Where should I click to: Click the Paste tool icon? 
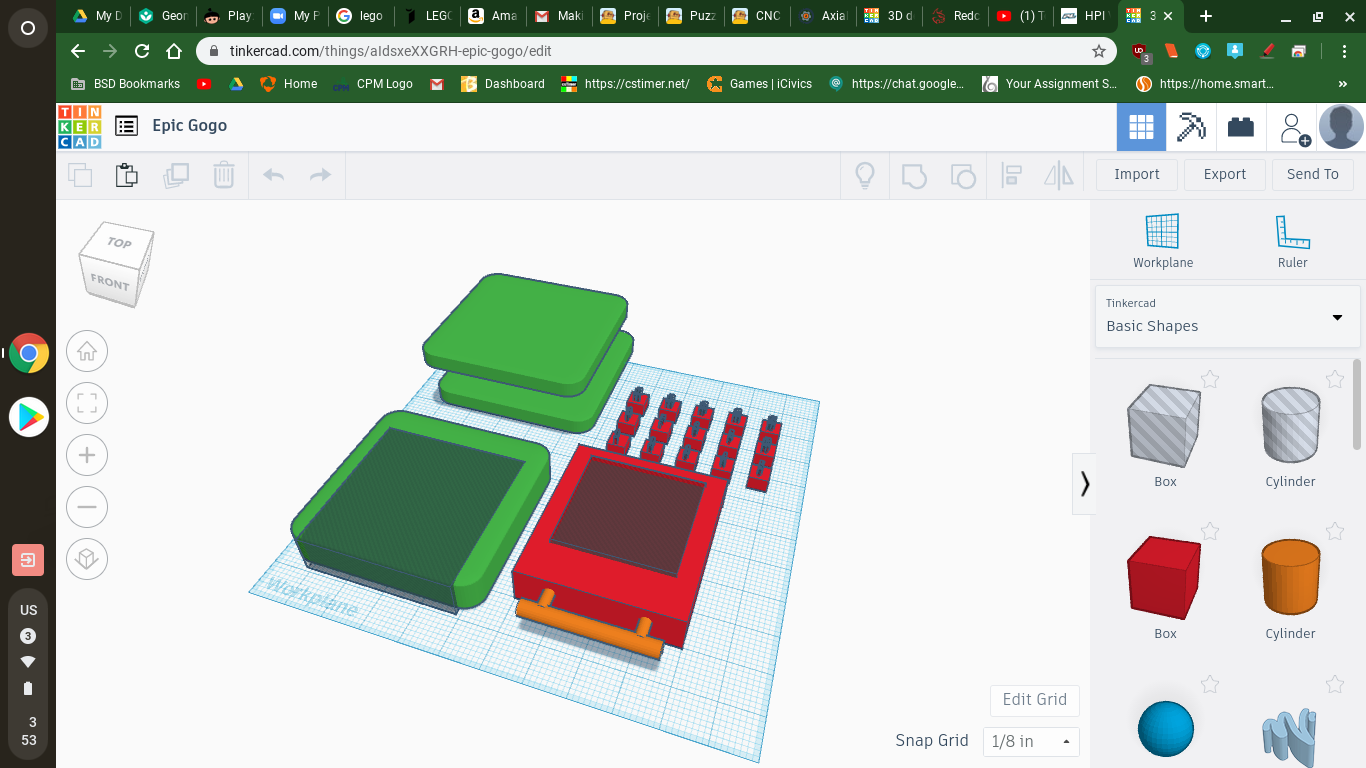tap(126, 175)
